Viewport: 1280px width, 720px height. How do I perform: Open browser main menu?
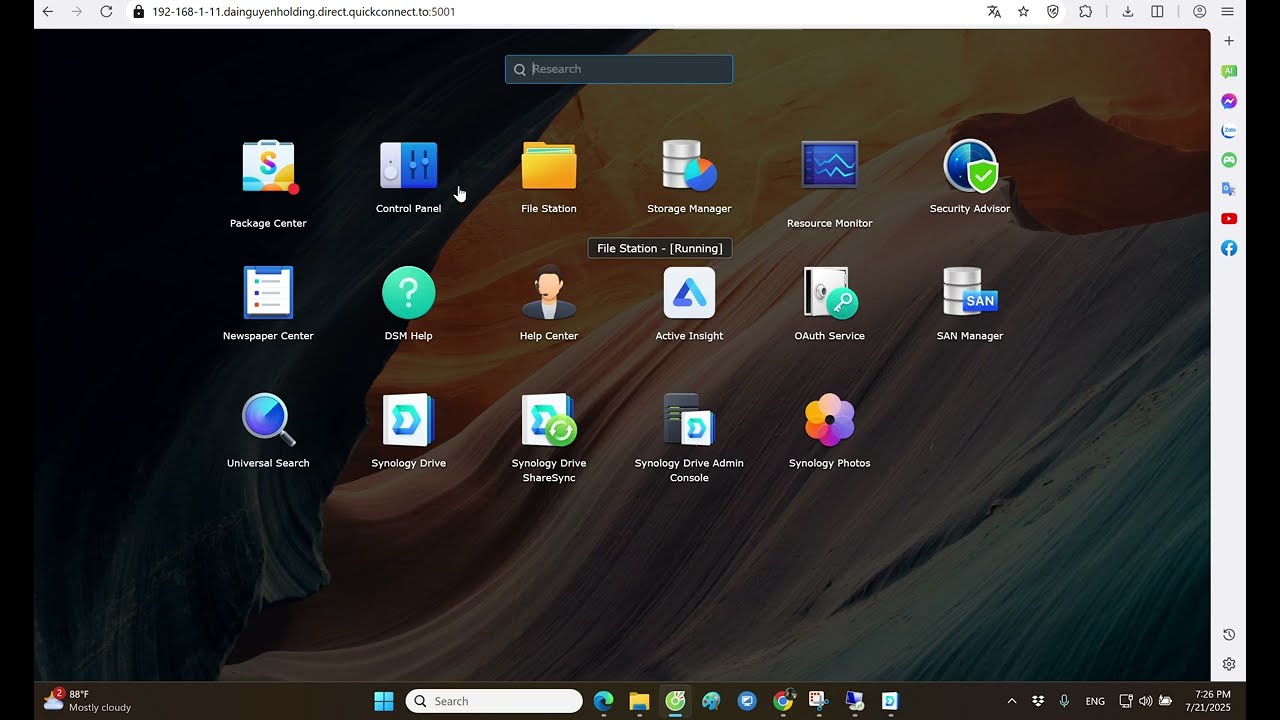1227,12
